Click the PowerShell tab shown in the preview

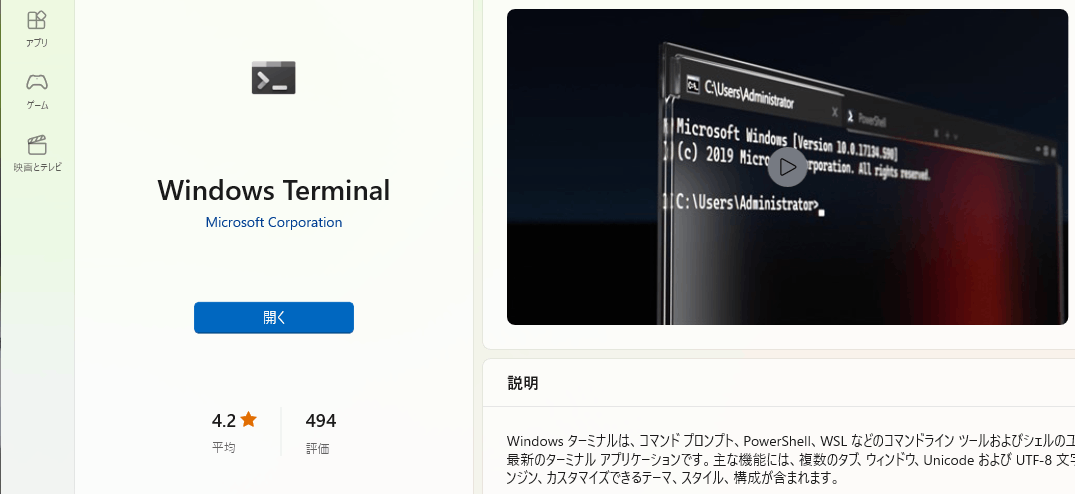tap(867, 119)
